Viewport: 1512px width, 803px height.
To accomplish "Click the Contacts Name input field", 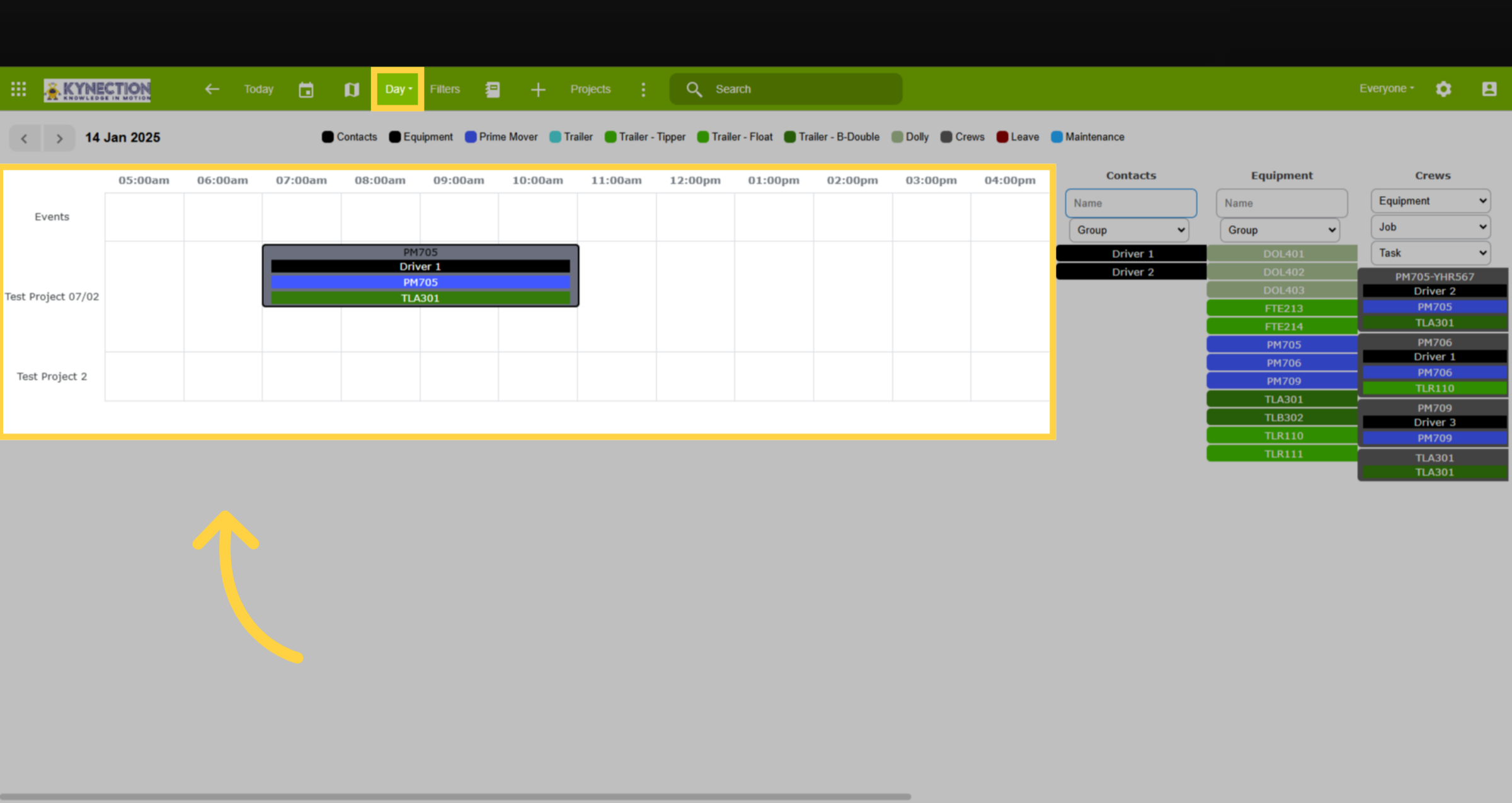I will click(x=1131, y=203).
